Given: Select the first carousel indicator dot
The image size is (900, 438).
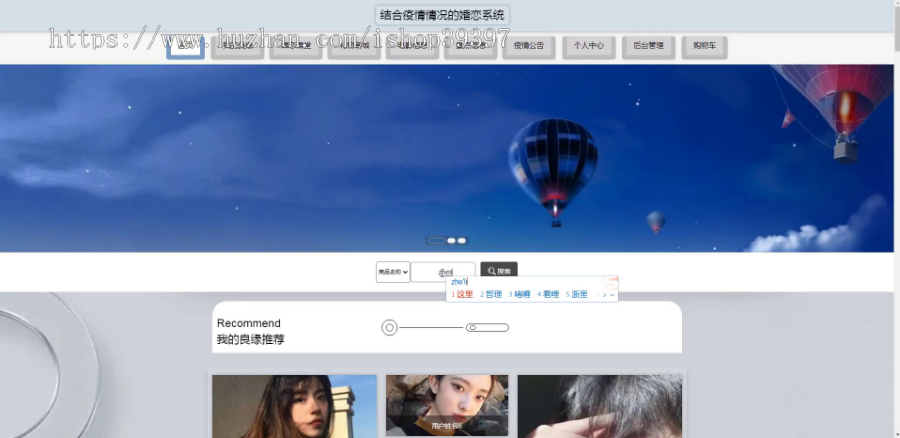Looking at the screenshot, I should coord(437,241).
